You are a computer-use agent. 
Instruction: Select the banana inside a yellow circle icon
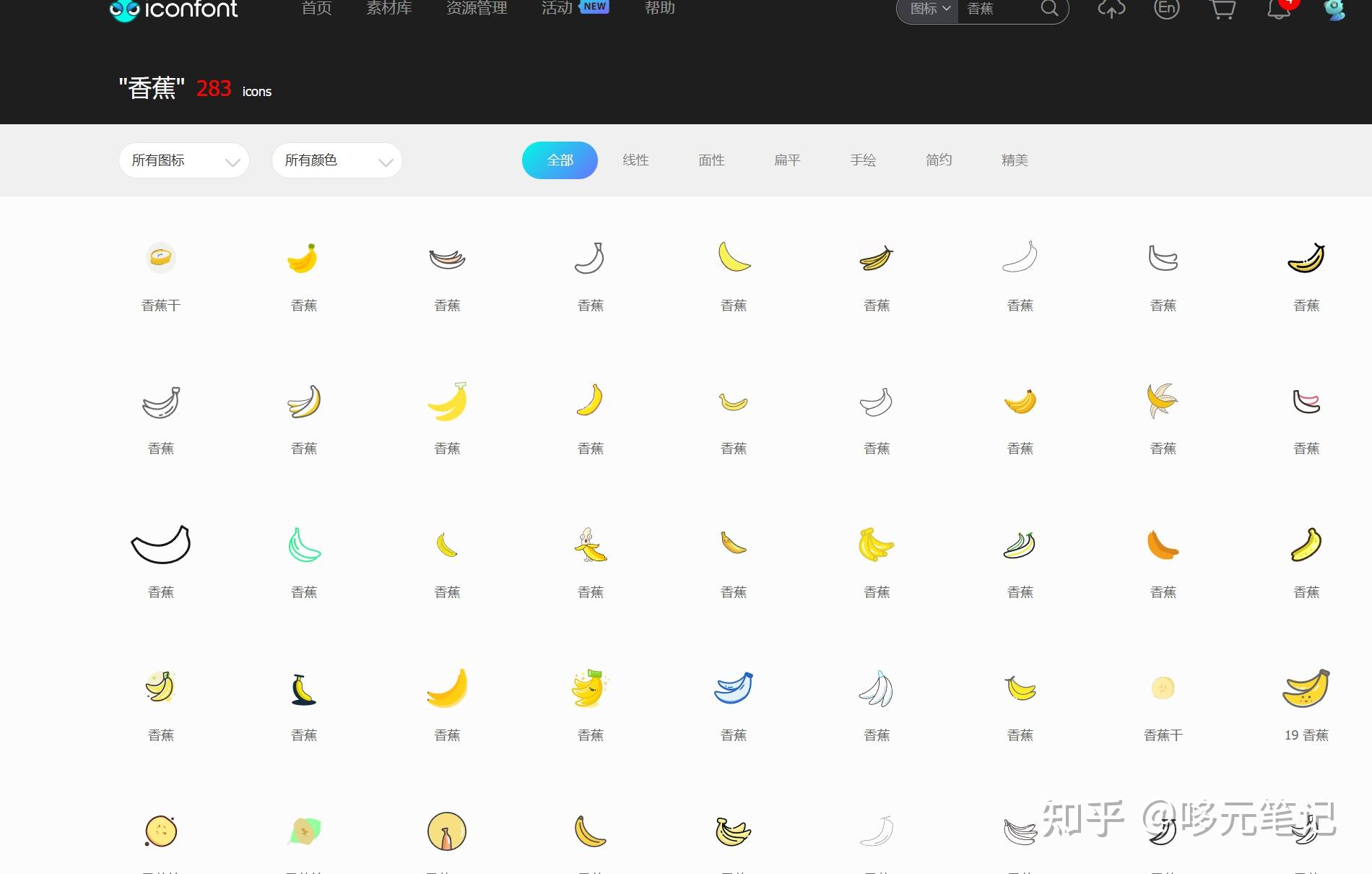coord(447,831)
